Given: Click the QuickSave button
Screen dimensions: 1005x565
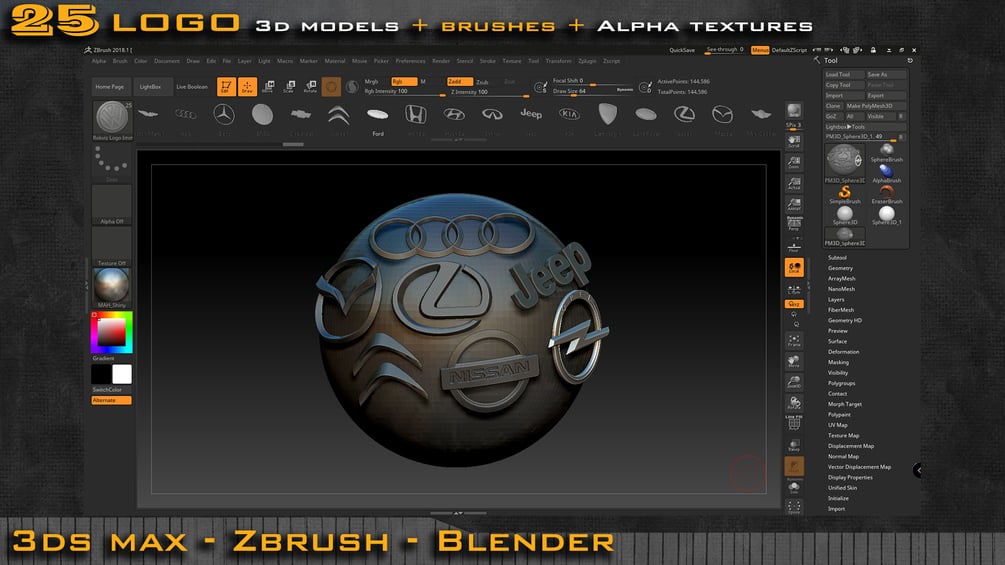Looking at the screenshot, I should [682, 50].
